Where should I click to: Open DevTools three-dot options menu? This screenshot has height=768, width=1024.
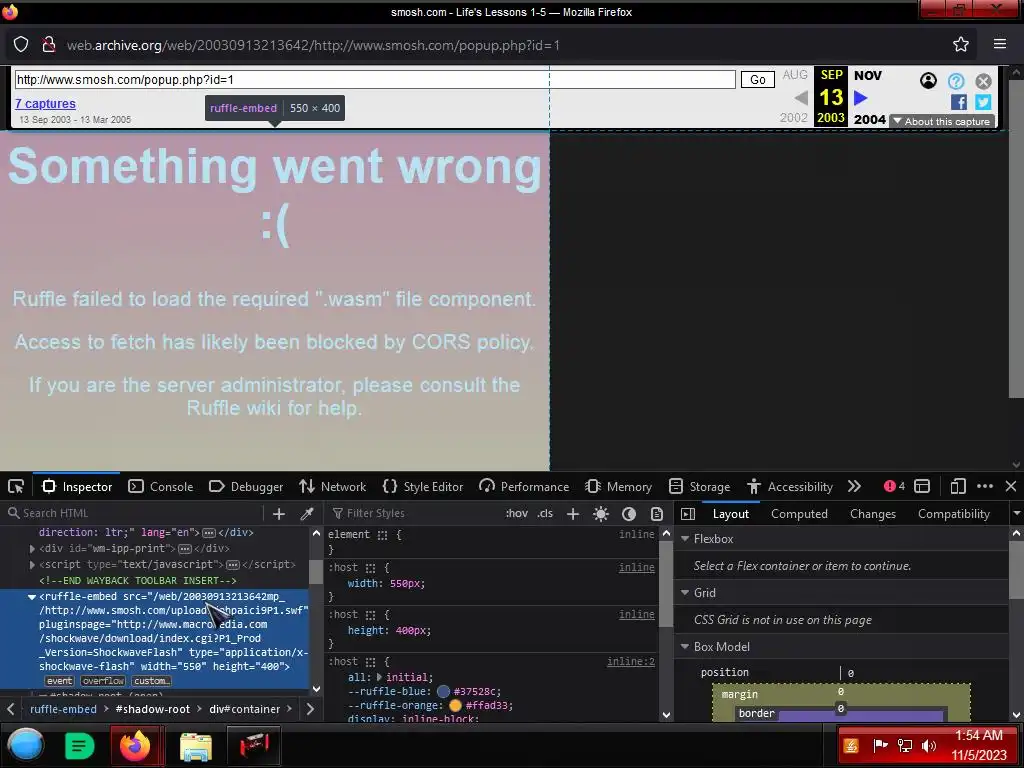985,487
